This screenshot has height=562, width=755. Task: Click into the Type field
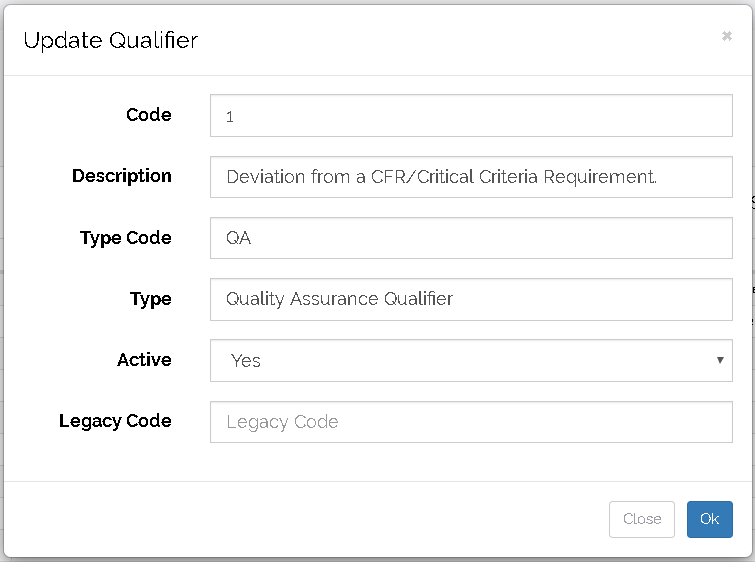click(471, 299)
